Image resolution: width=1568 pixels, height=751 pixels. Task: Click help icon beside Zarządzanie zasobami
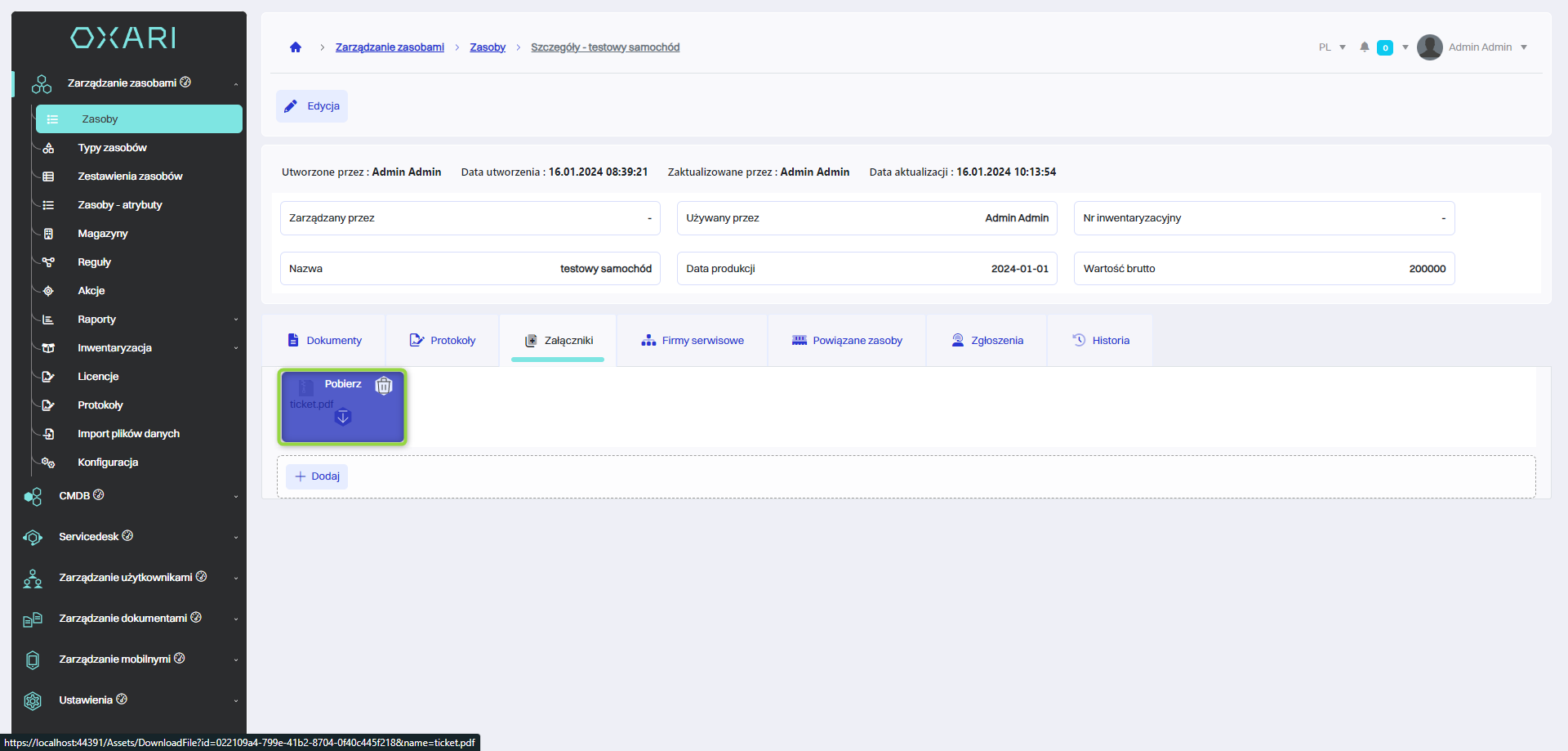coord(185,83)
